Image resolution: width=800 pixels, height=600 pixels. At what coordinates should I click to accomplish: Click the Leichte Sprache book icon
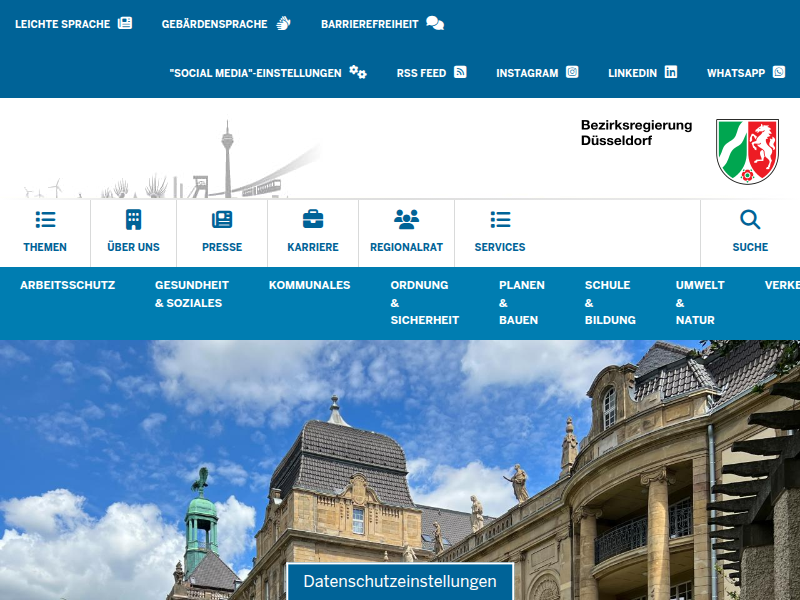(x=125, y=22)
